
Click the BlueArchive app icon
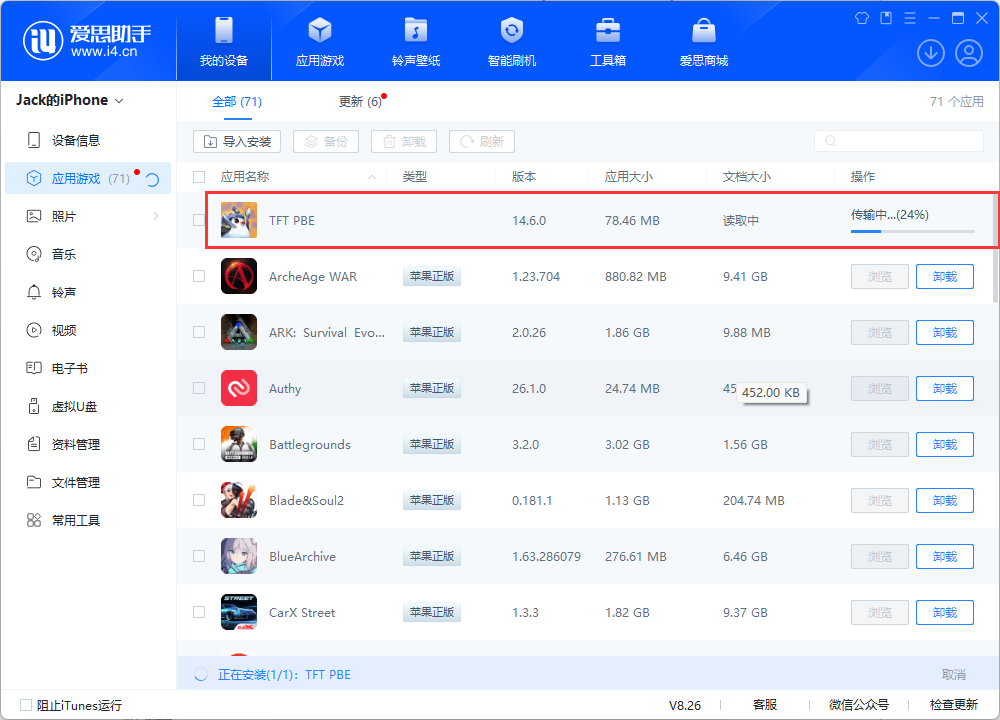point(239,556)
